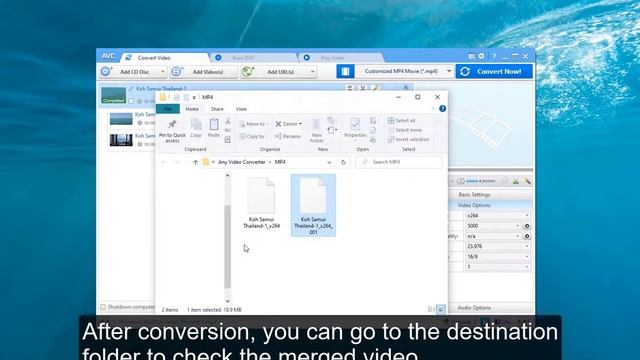Expand the address bar history dropdown
The image size is (640, 360).
coord(329,162)
